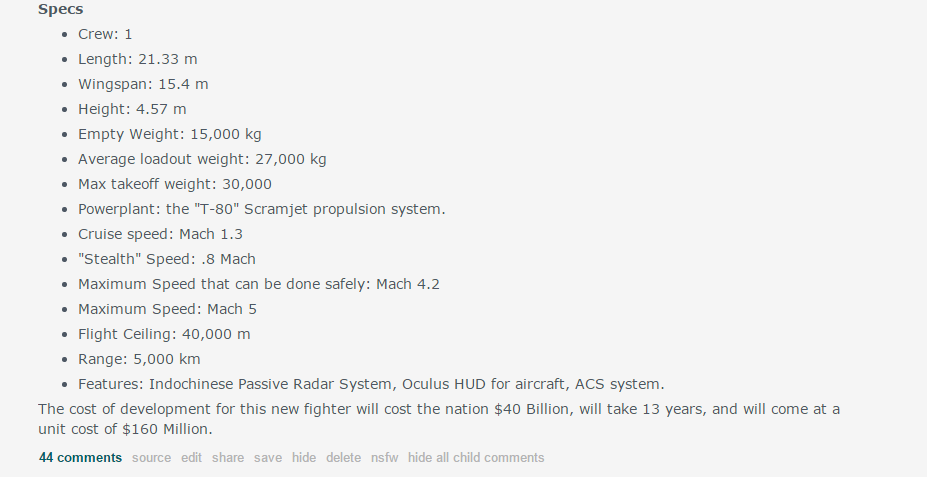Click the Empty Weight 15,000 kg entry
This screenshot has height=477, width=927.
point(170,134)
